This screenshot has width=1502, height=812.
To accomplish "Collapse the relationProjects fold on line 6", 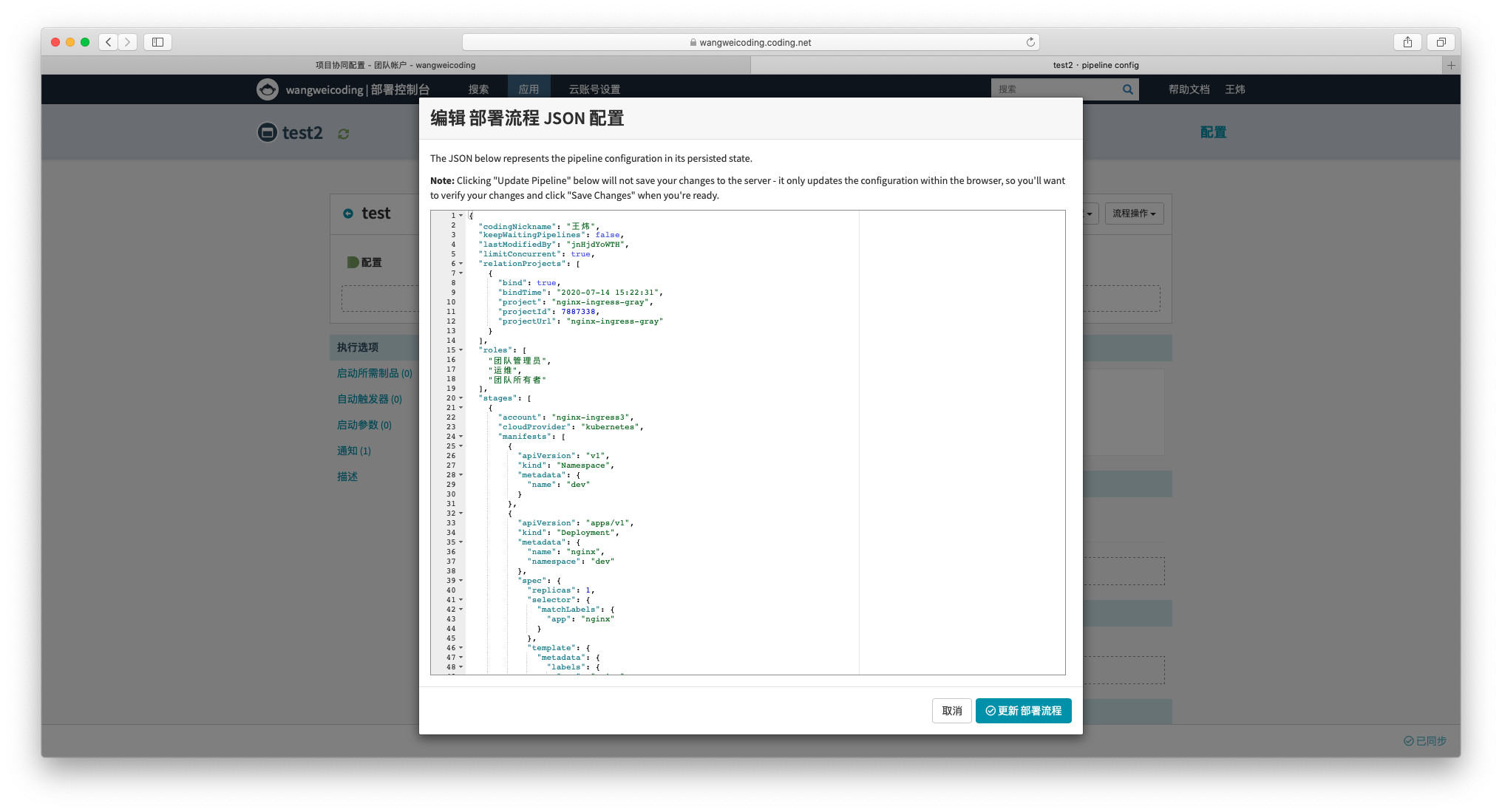I will (461, 264).
